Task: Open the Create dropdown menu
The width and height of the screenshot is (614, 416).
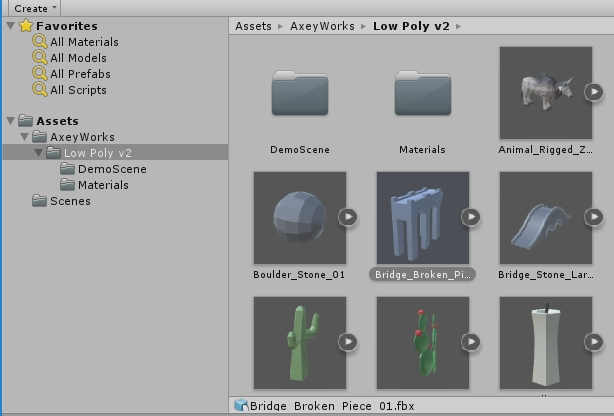Action: tap(35, 8)
